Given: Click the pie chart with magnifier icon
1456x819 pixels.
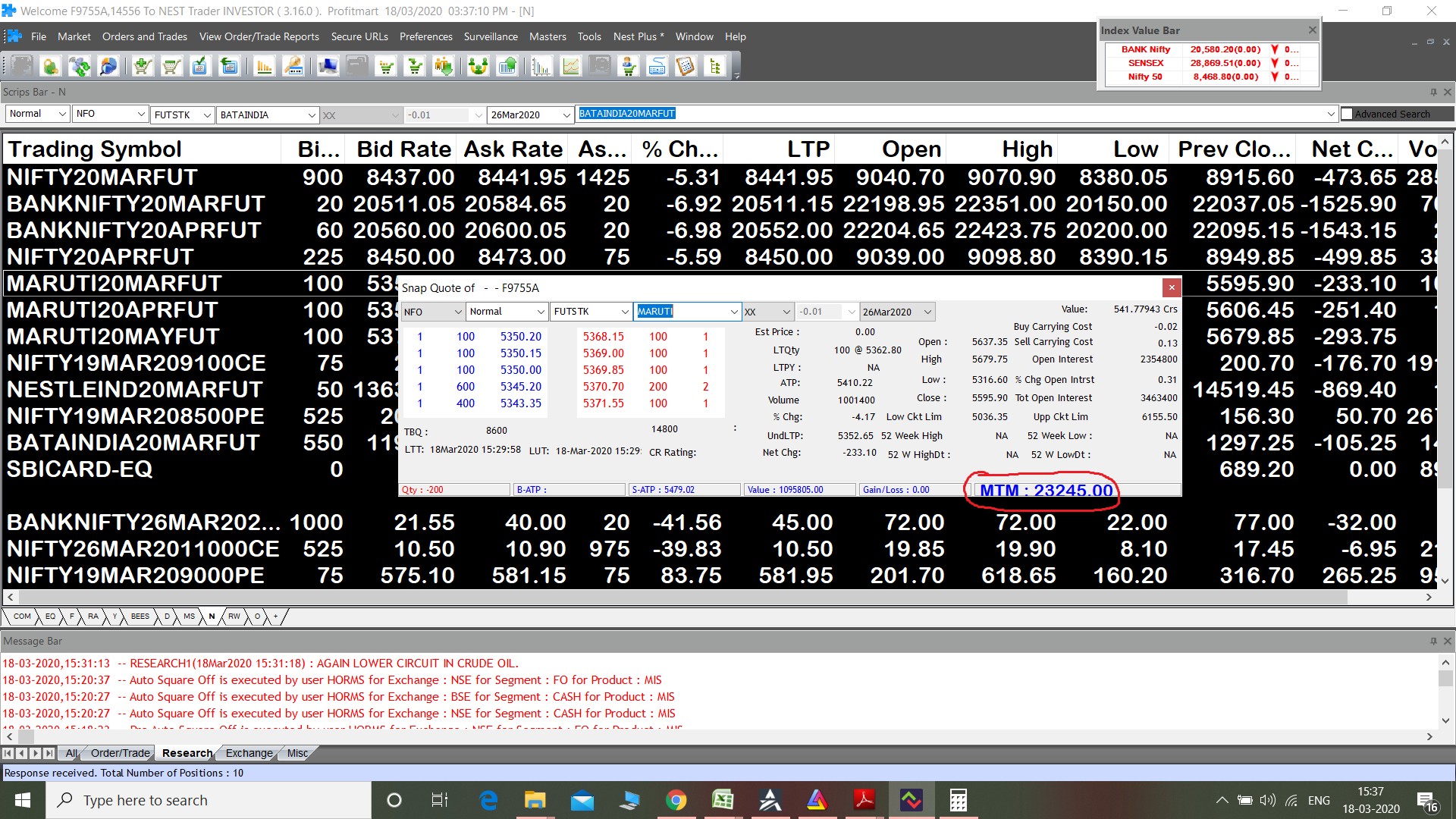Looking at the screenshot, I should pos(108,67).
